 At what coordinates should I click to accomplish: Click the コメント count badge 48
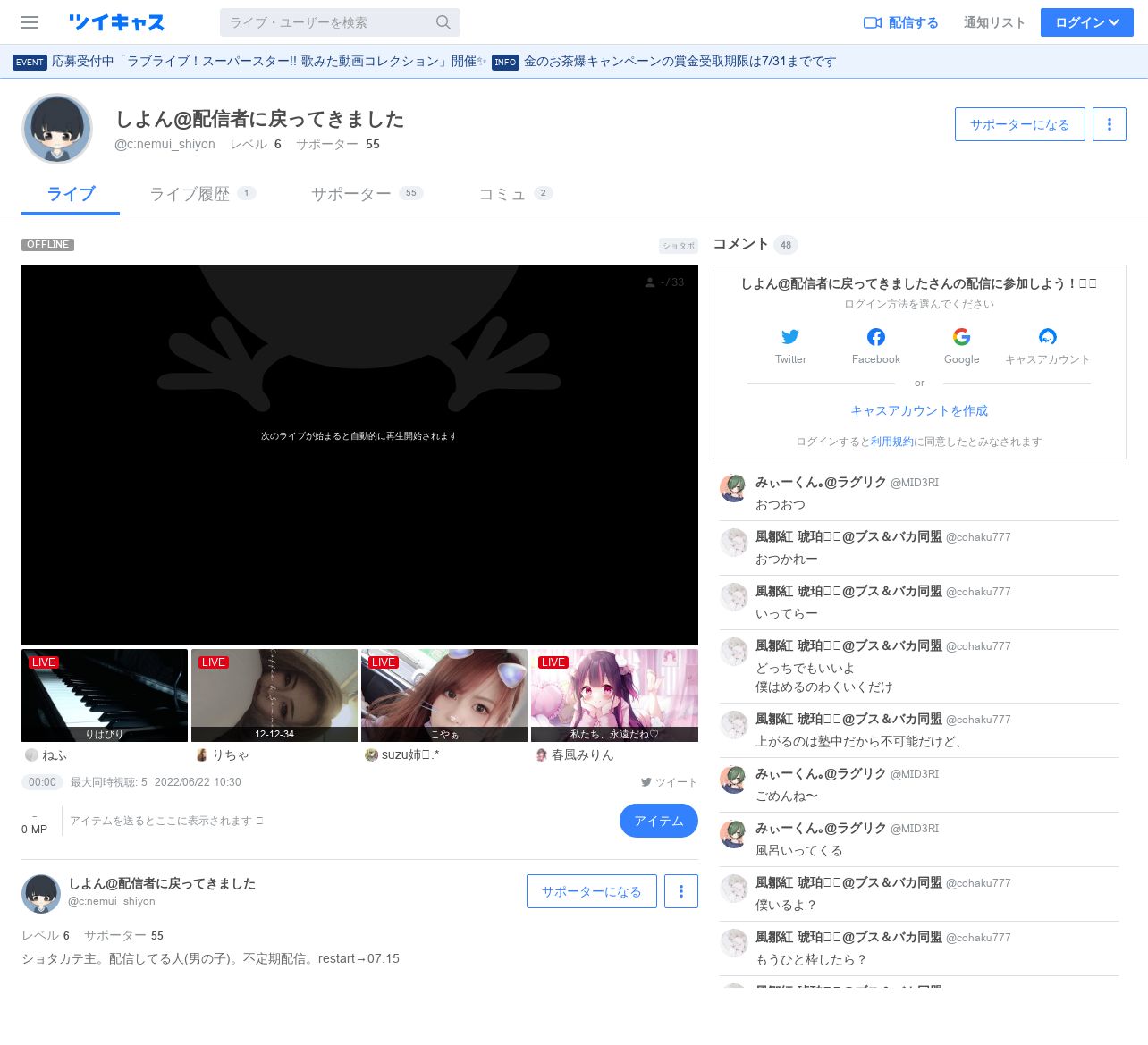(786, 245)
